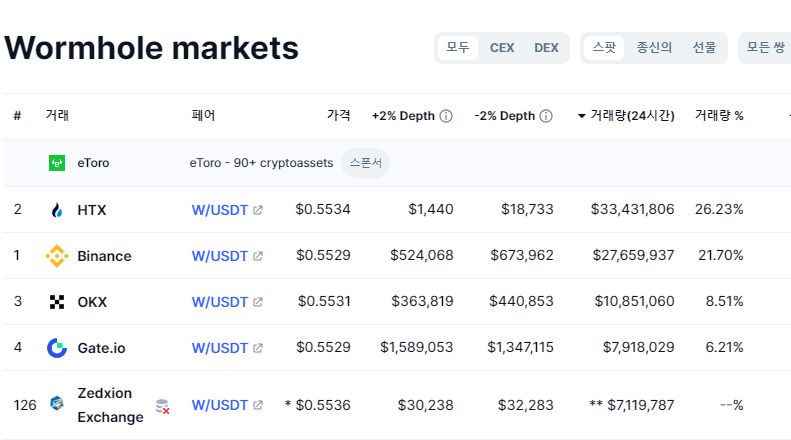Click the Zedxion Exchange logo icon
This screenshot has width=791, height=440.
(57, 403)
